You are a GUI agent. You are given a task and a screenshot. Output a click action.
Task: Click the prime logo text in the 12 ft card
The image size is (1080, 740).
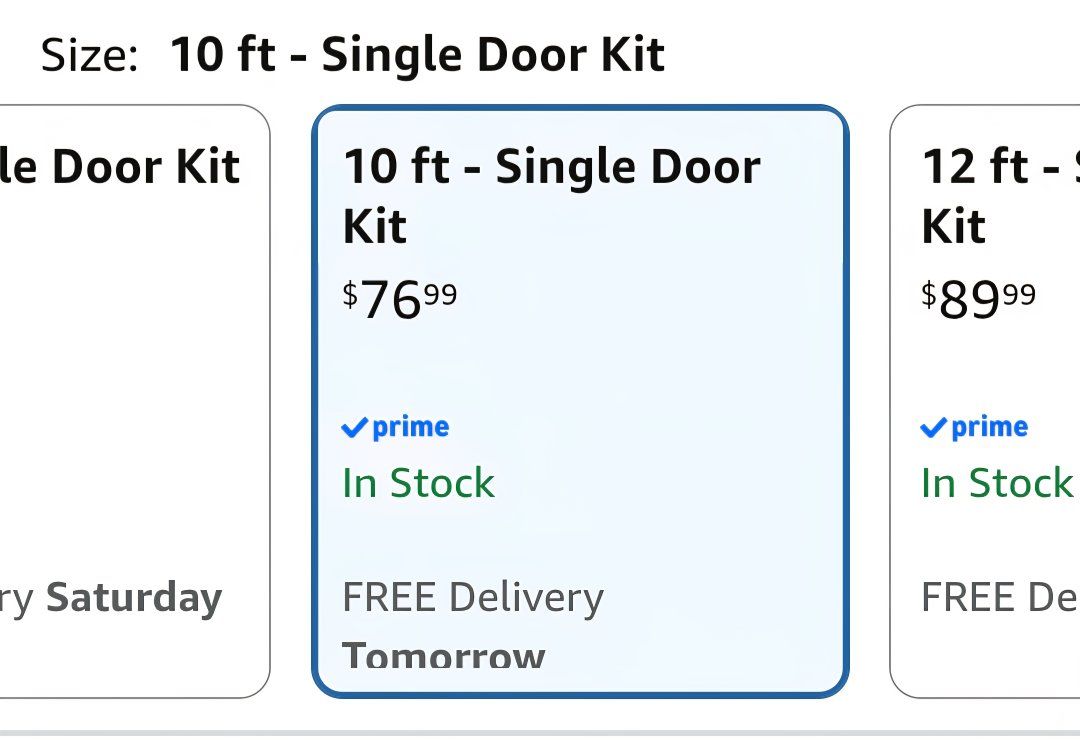coord(990,427)
